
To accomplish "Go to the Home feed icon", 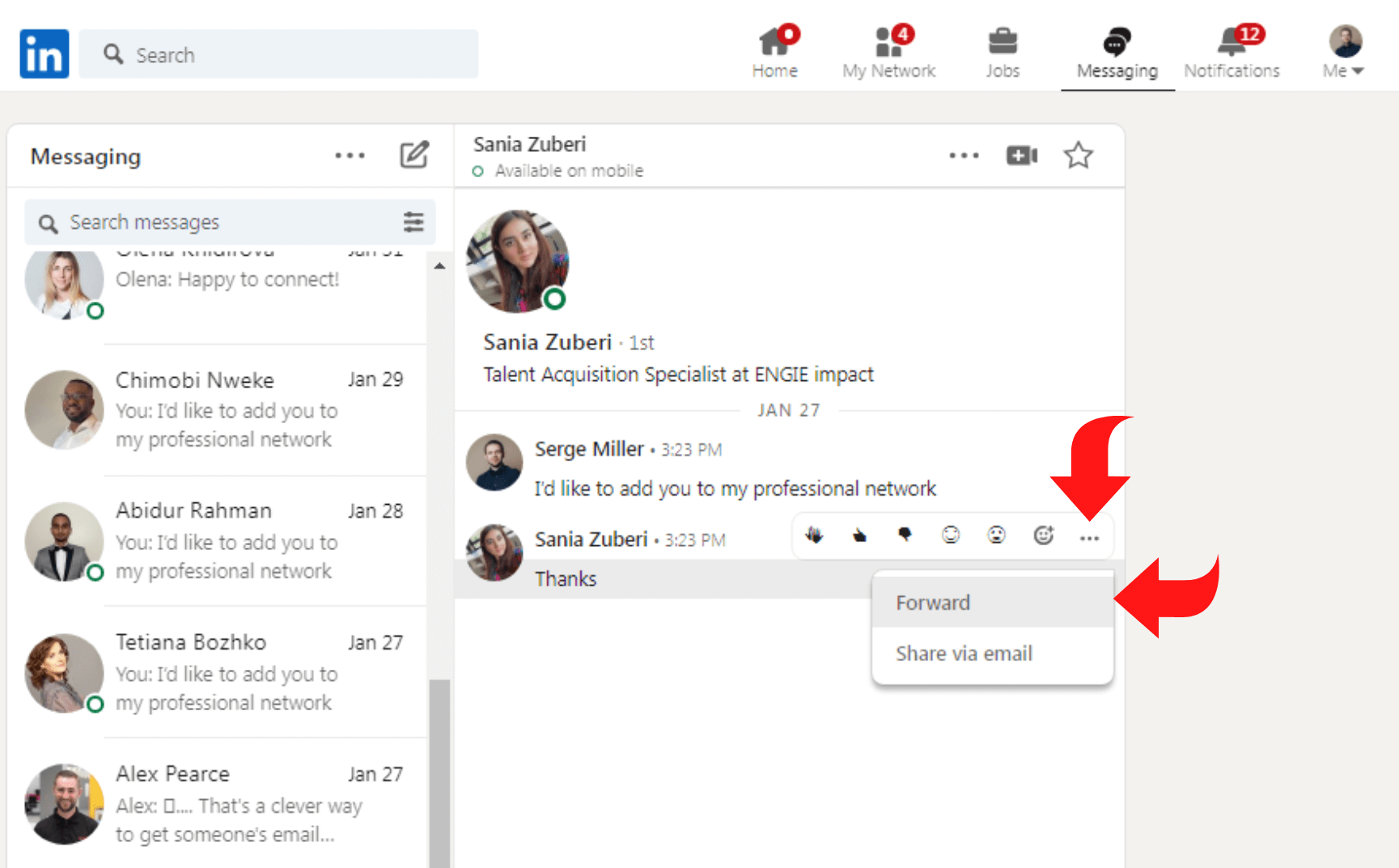I will coord(774,50).
